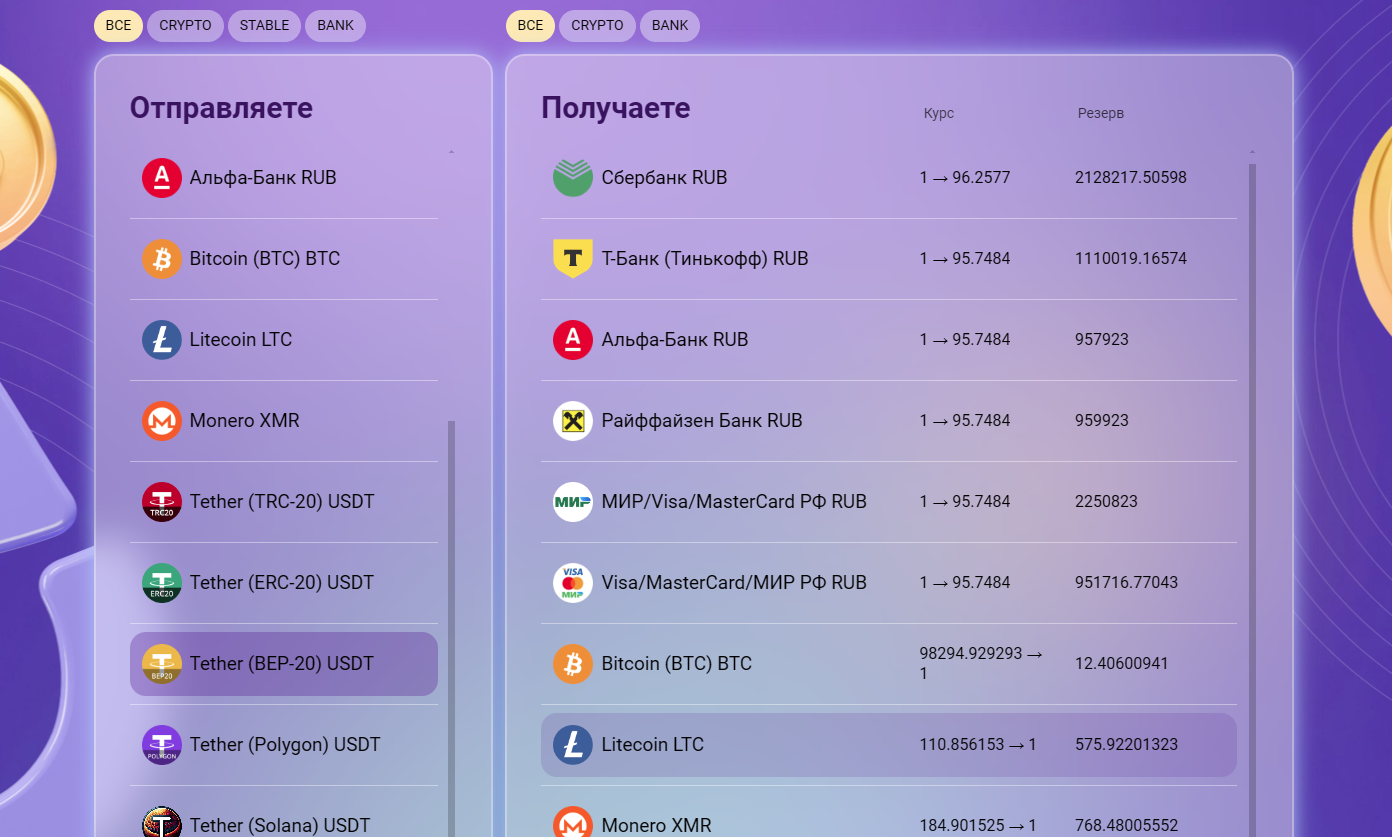Click the Litecoin logo in the receive list
The height and width of the screenshot is (837, 1392).
[x=573, y=745]
